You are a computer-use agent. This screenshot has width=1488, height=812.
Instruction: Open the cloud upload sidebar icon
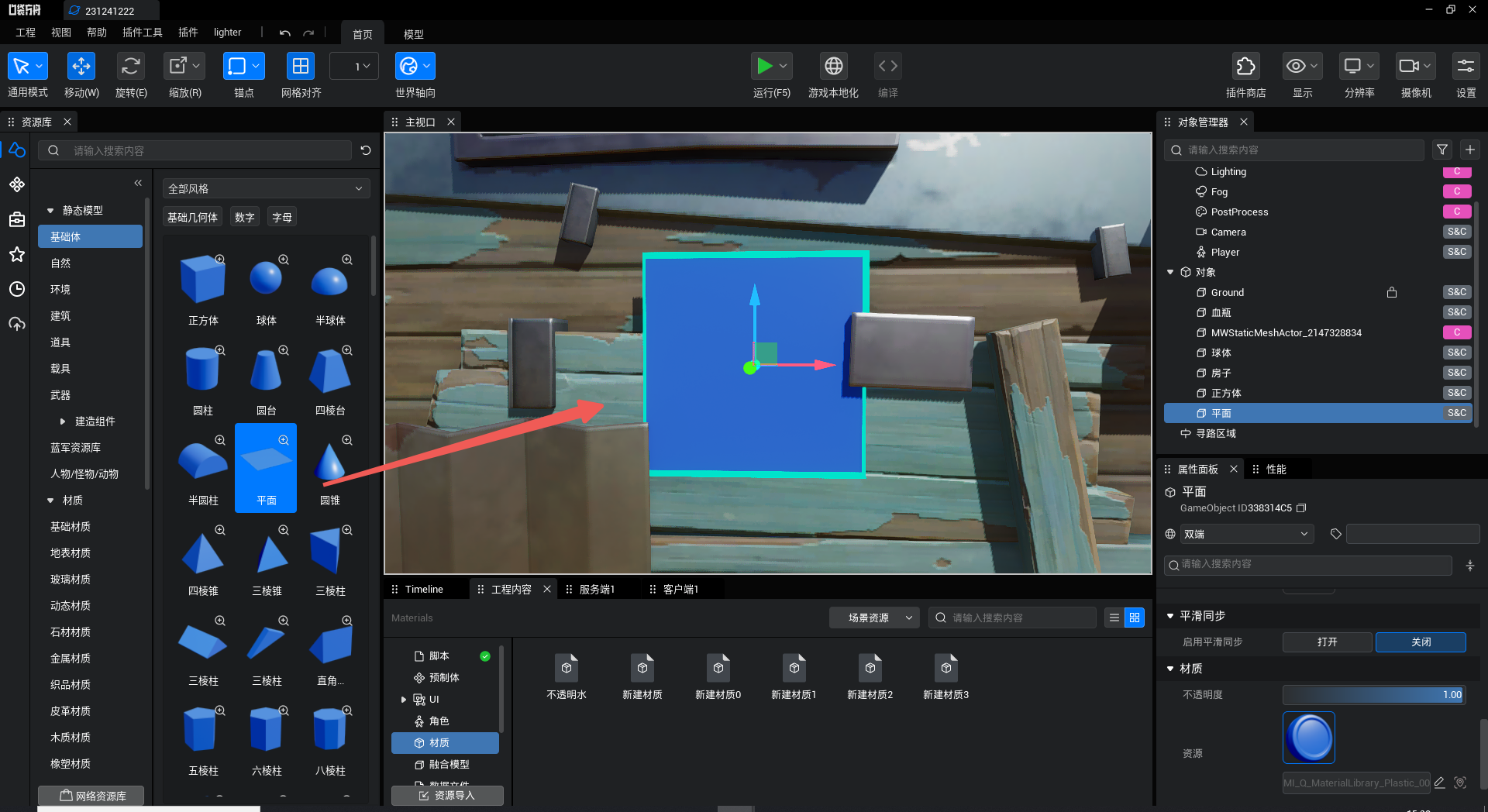(x=17, y=324)
